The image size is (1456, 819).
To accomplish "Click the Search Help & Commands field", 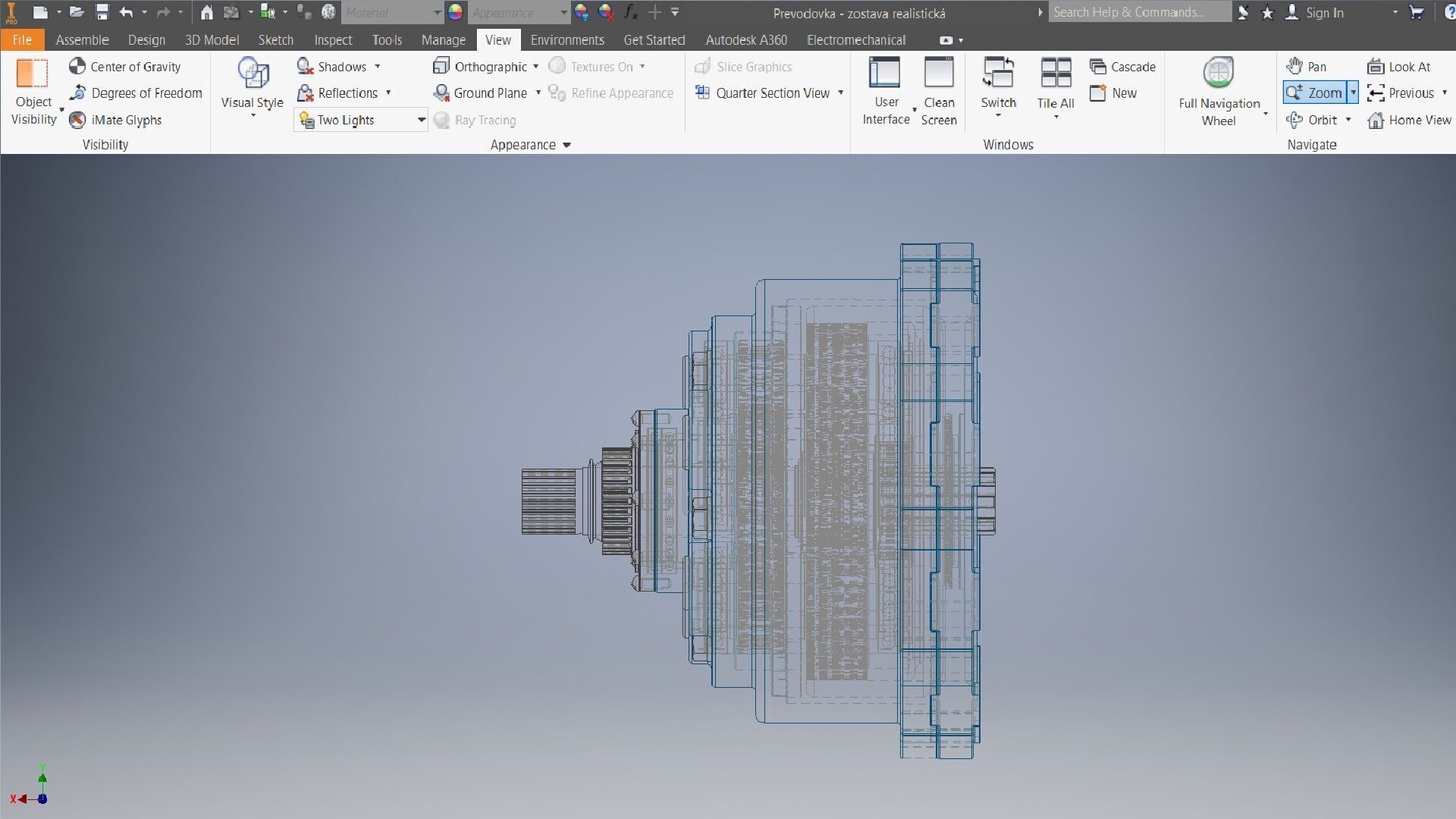I will pyautogui.click(x=1140, y=12).
